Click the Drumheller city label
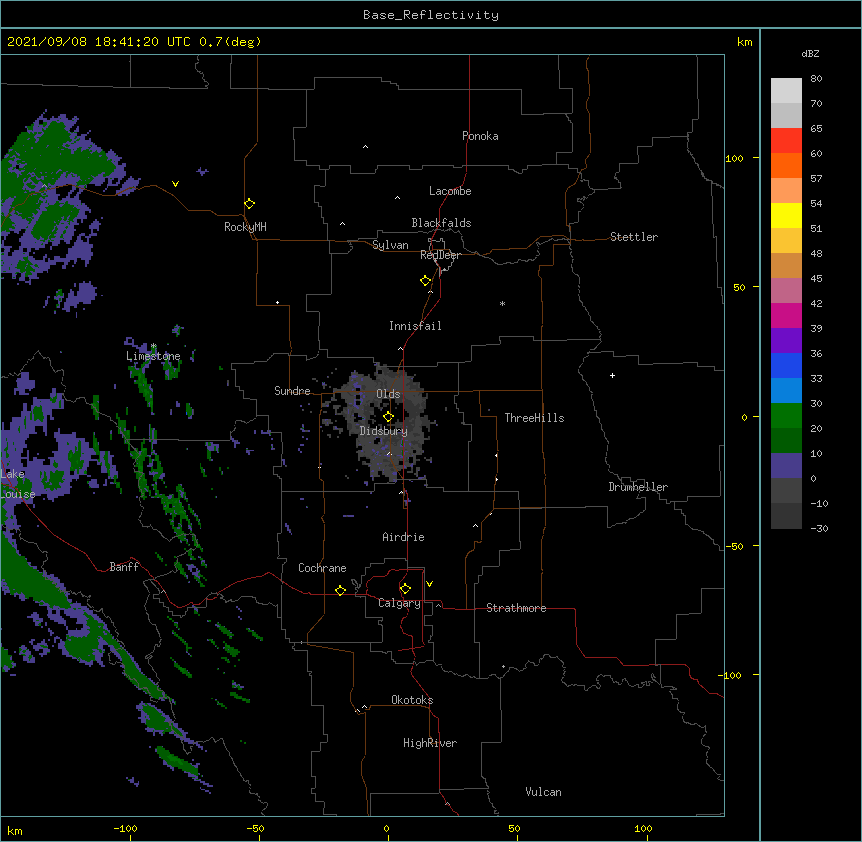862x842 pixels. (638, 487)
